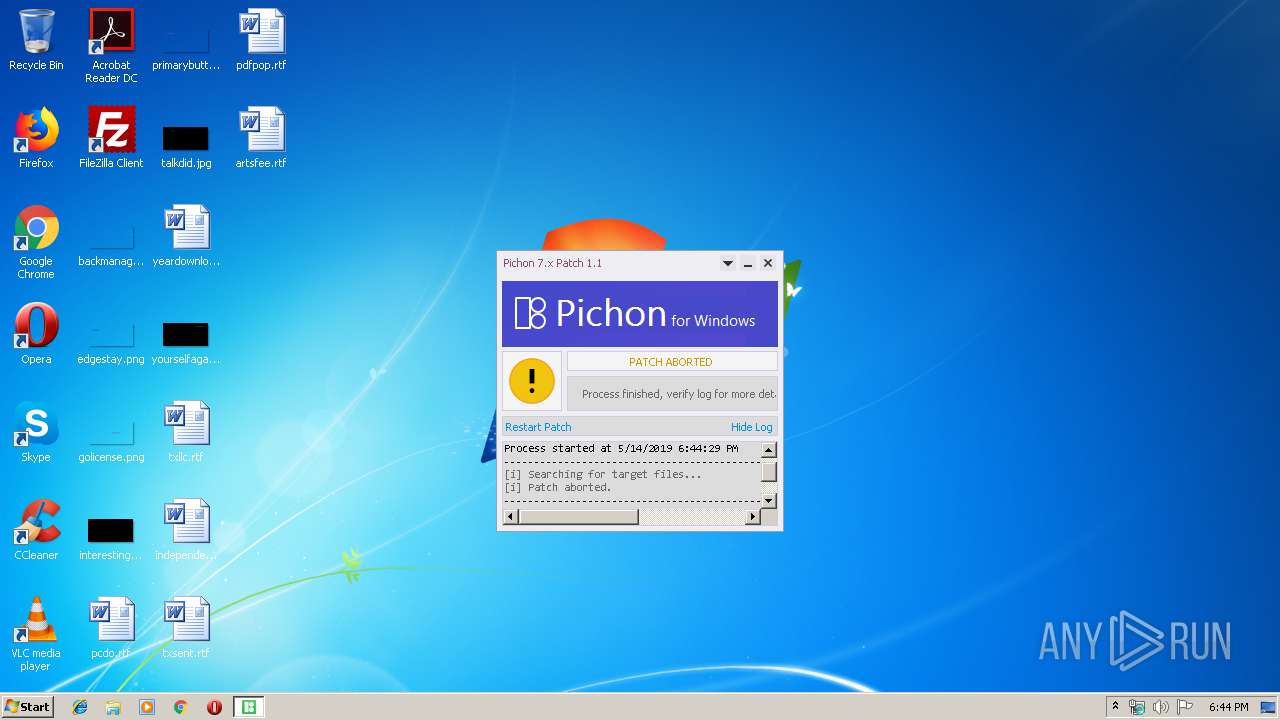Launch Acrobat Reader DC shortcut
1280x720 pixels.
pyautogui.click(x=111, y=45)
